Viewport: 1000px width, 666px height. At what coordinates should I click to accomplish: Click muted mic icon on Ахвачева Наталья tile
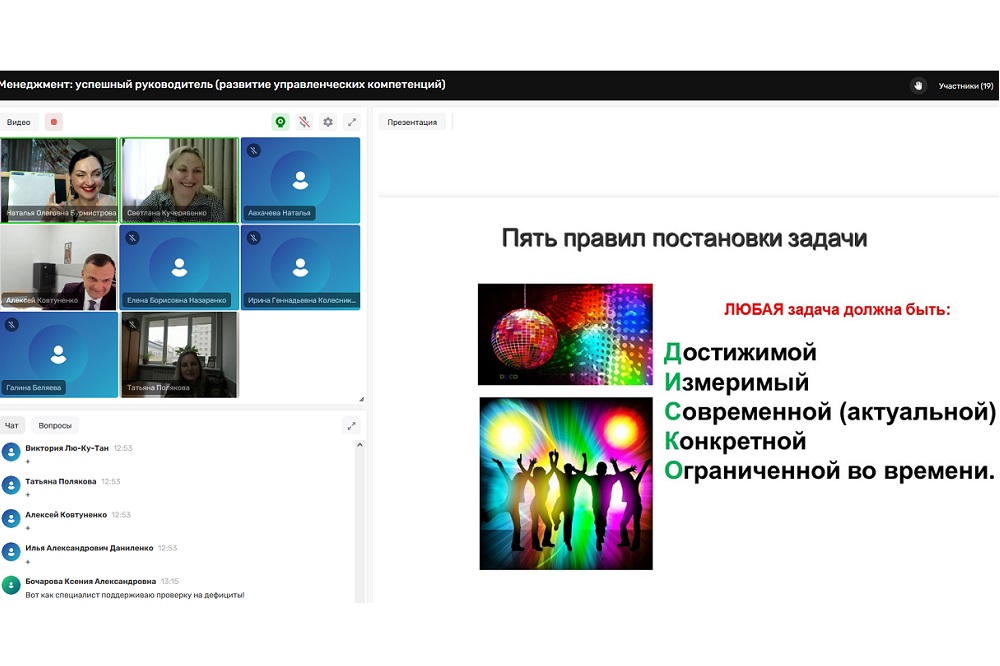(x=253, y=150)
